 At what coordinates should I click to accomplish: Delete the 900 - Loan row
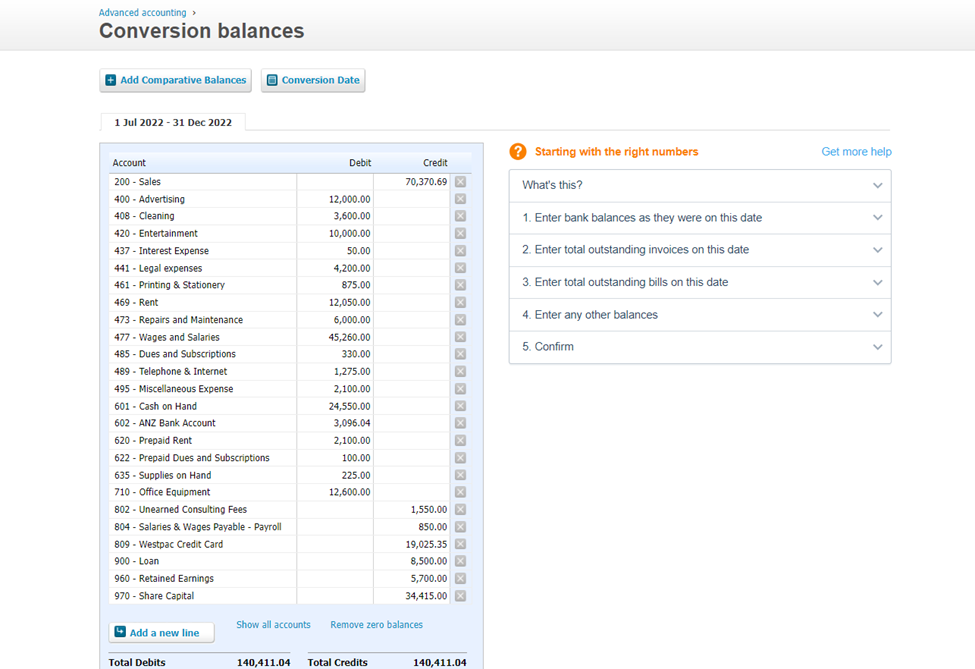(460, 561)
